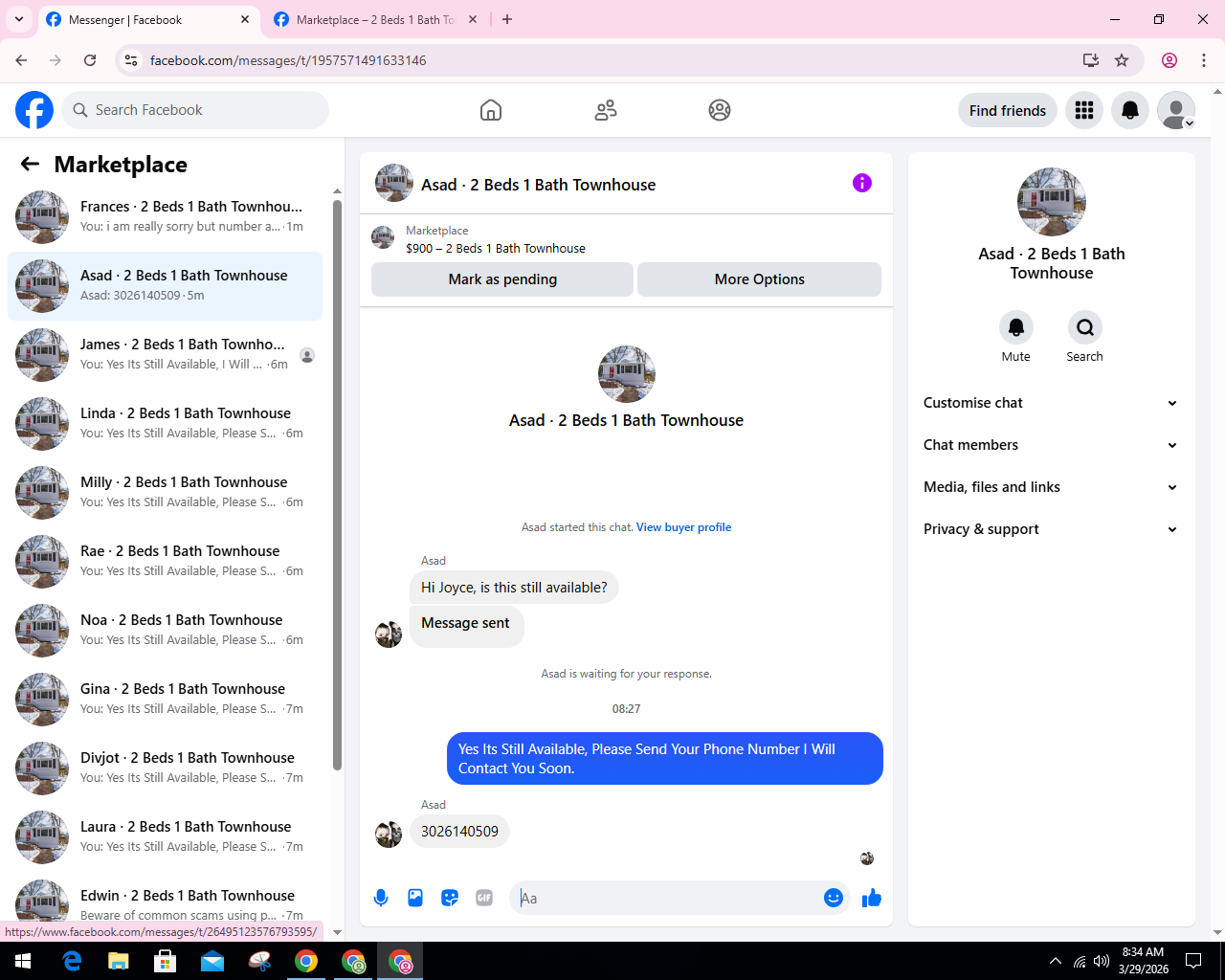Image resolution: width=1225 pixels, height=980 pixels.
Task: Select the 3026140509 message bubble
Action: coord(459,832)
